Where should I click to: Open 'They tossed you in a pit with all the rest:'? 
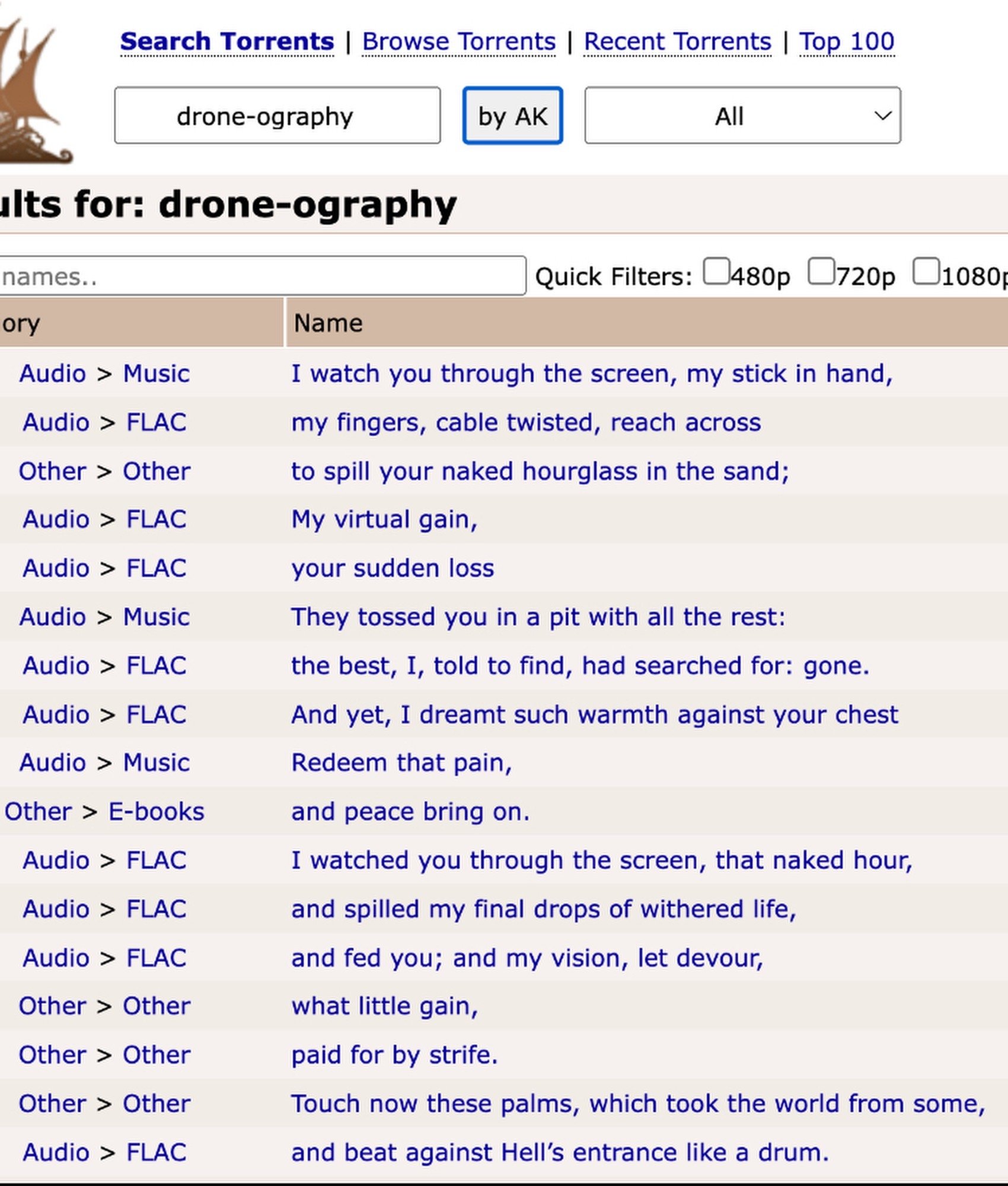(538, 617)
